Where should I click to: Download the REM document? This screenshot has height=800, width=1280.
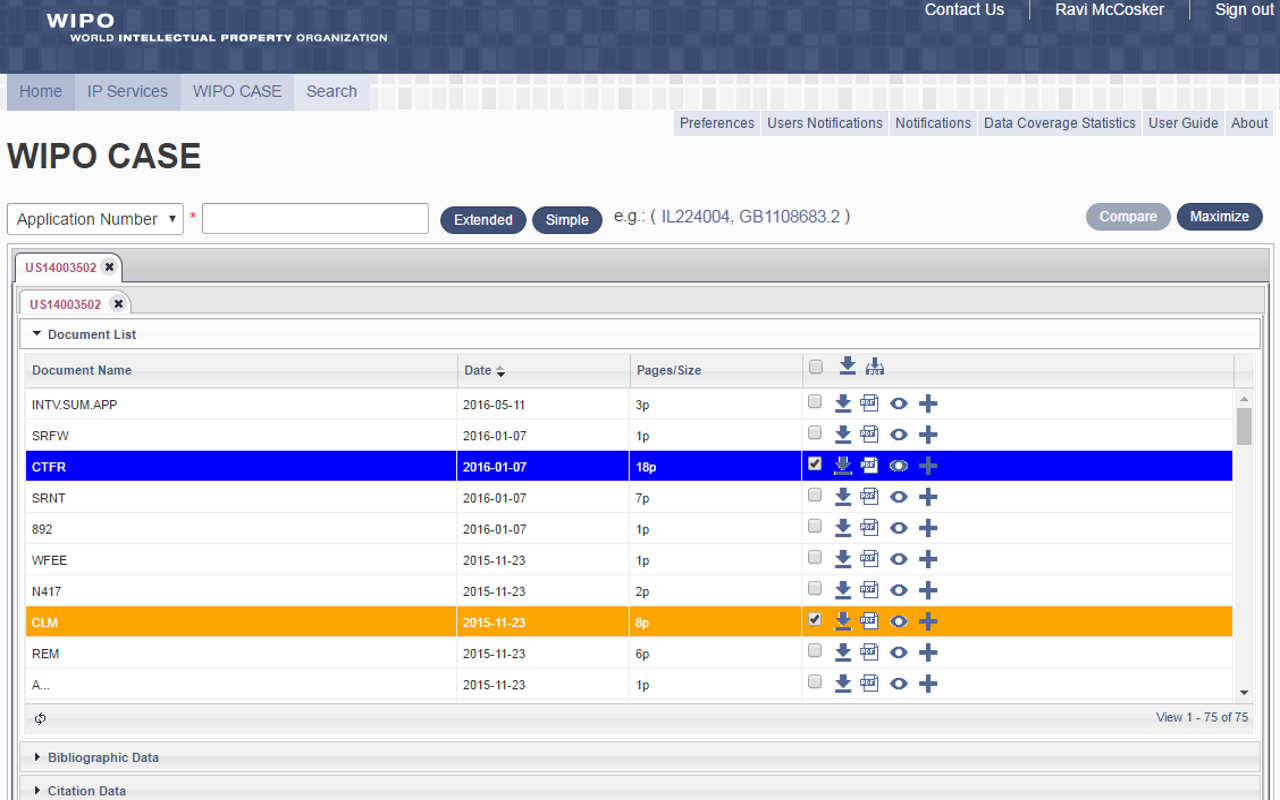tap(843, 652)
